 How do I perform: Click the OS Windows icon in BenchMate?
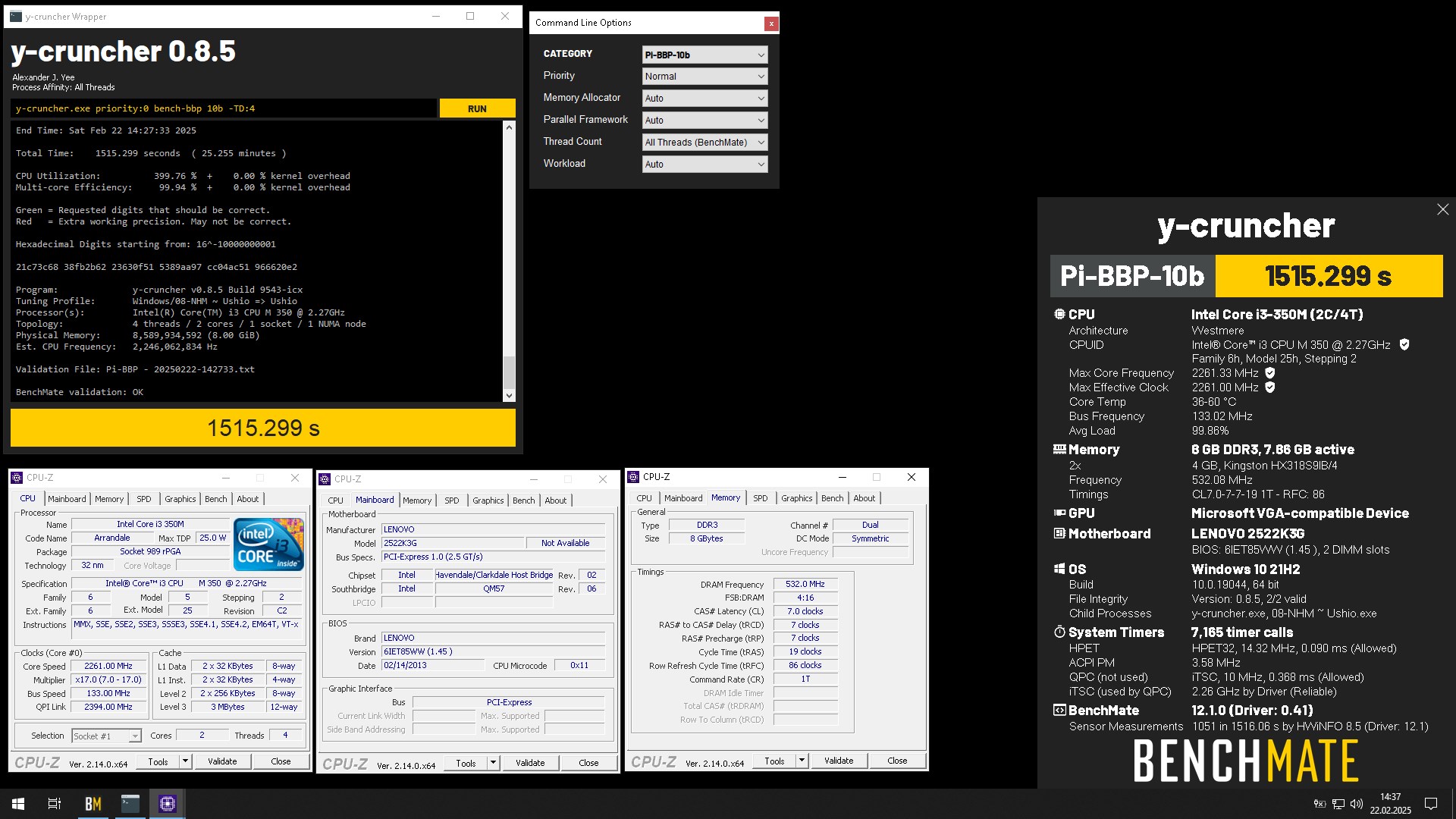tap(1059, 569)
